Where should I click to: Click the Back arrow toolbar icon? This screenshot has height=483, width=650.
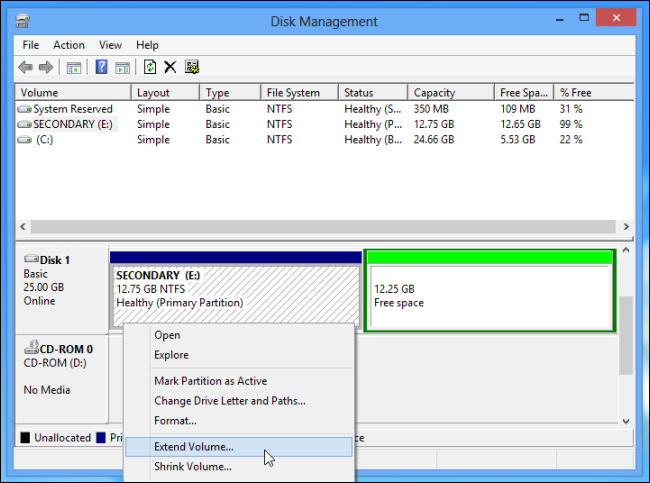point(26,67)
